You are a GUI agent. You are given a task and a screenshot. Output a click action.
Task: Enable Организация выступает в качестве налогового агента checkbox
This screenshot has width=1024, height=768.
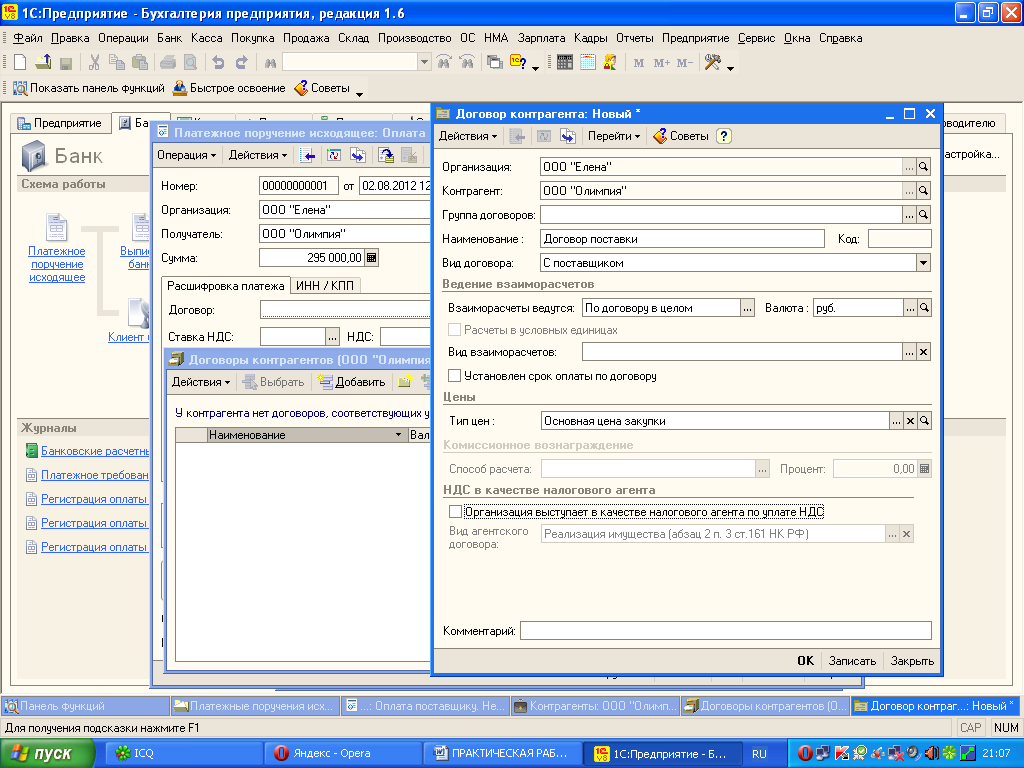click(x=455, y=512)
